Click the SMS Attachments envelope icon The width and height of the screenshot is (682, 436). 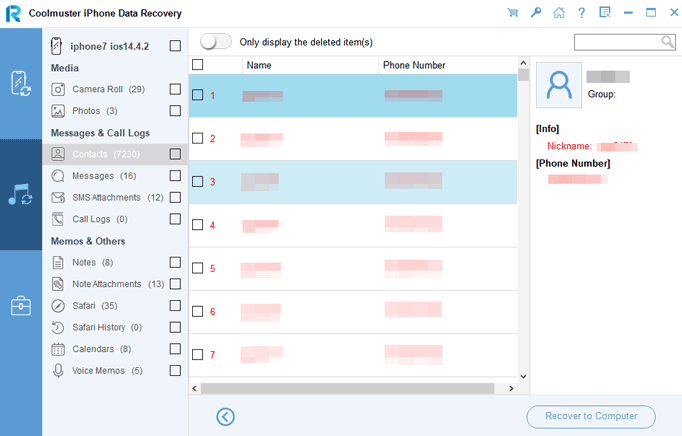pyautogui.click(x=58, y=198)
